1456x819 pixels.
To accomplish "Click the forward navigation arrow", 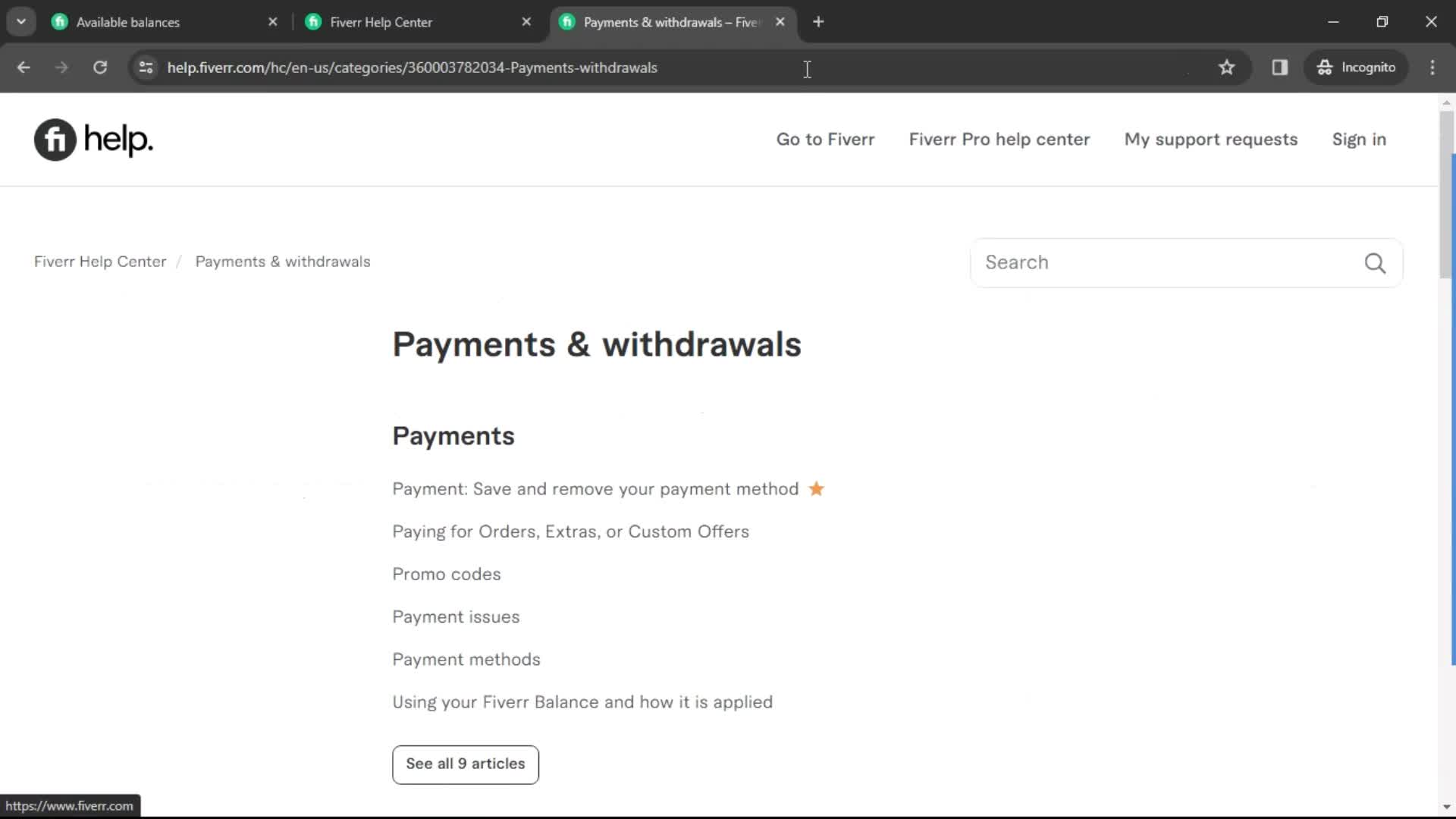I will [59, 67].
